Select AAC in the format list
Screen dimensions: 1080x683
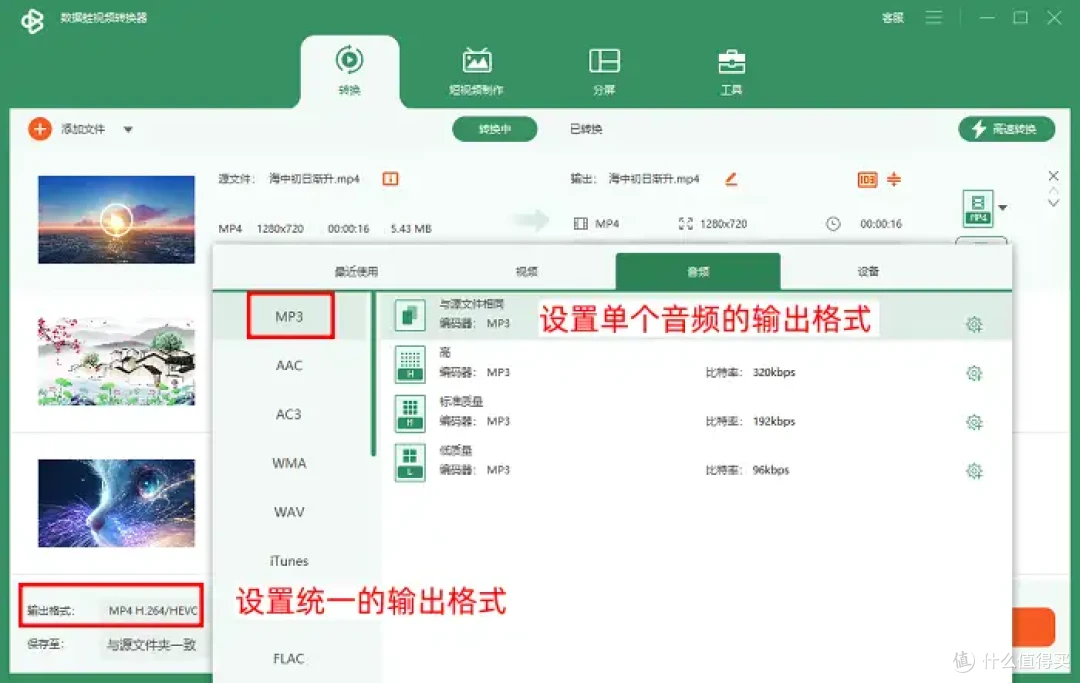[x=289, y=366]
